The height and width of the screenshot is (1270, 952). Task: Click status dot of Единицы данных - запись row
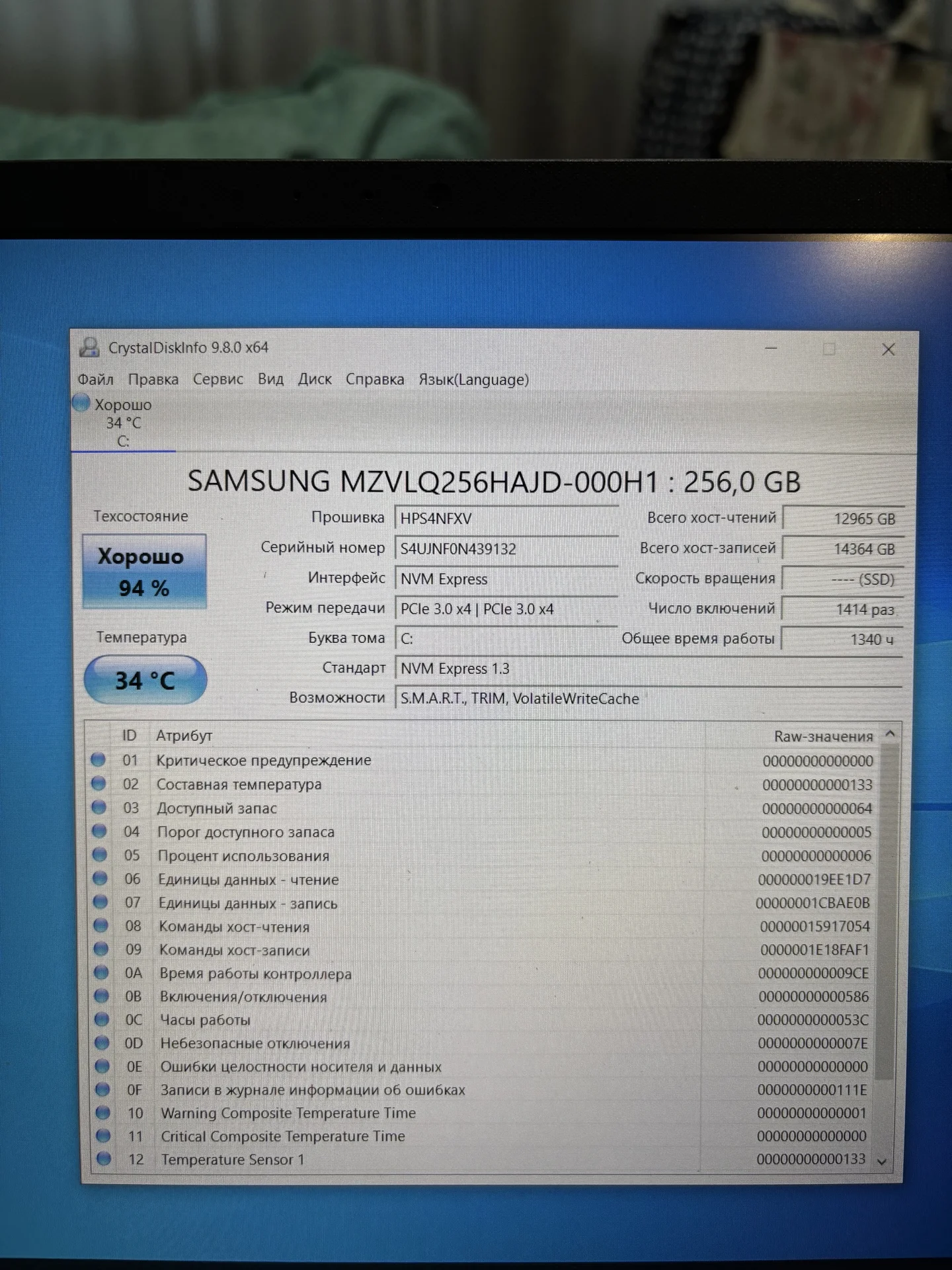tap(100, 902)
